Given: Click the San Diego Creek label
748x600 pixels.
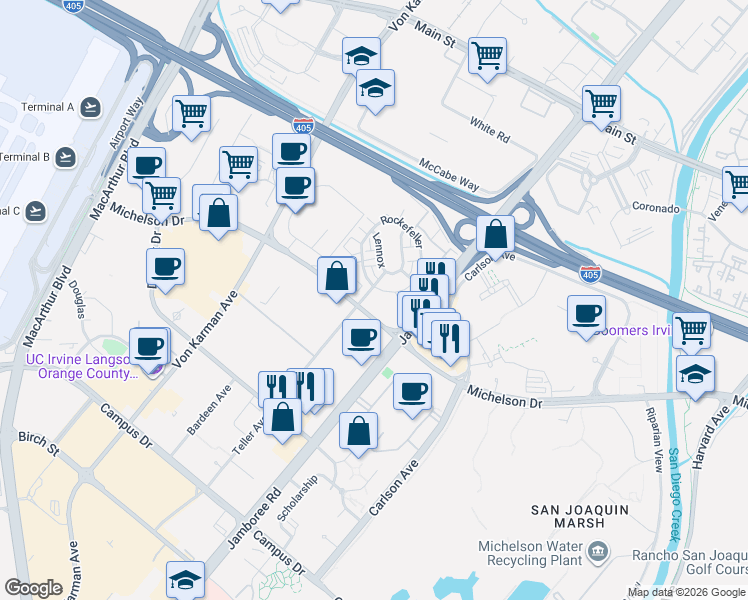Looking at the screenshot, I should coord(674,495).
